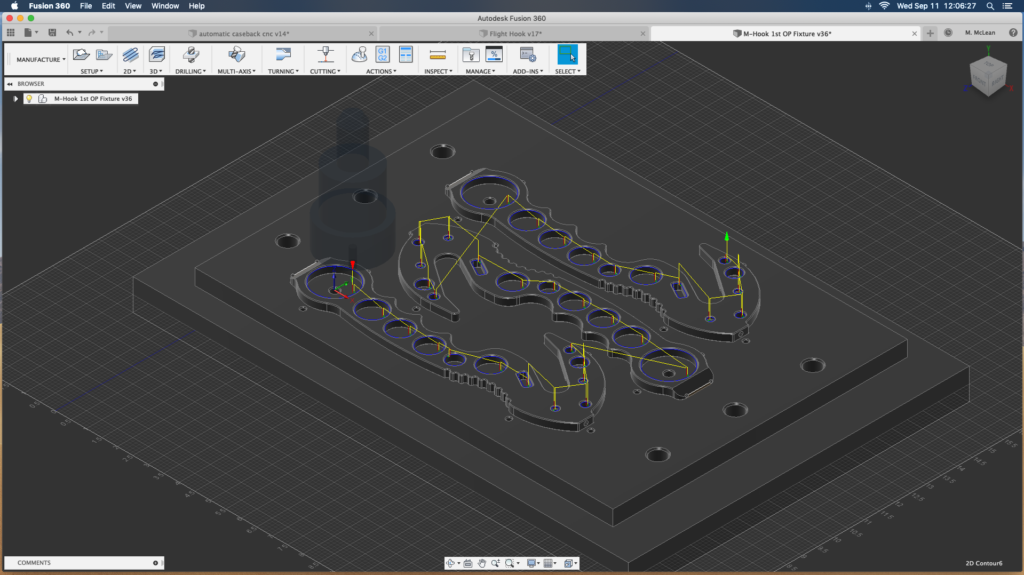Toggle lightbulb visibility of M-Hook 1st OP Fixture
Screen dimensions: 1024x575
click(29, 99)
